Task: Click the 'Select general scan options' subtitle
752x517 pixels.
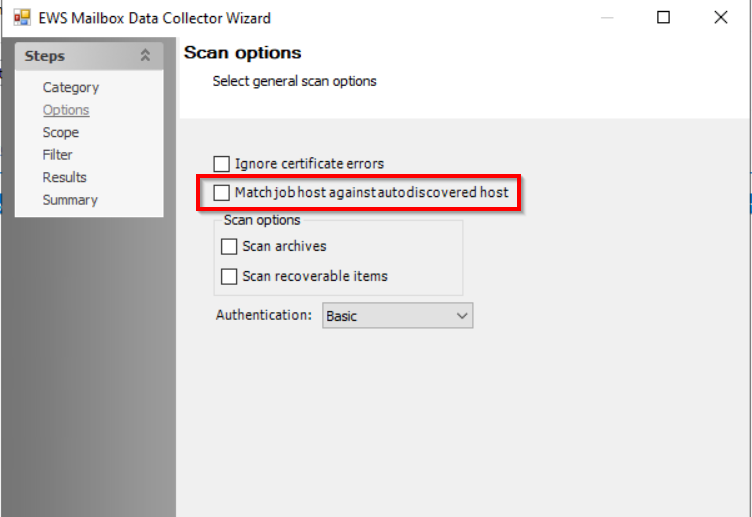Action: tap(294, 81)
